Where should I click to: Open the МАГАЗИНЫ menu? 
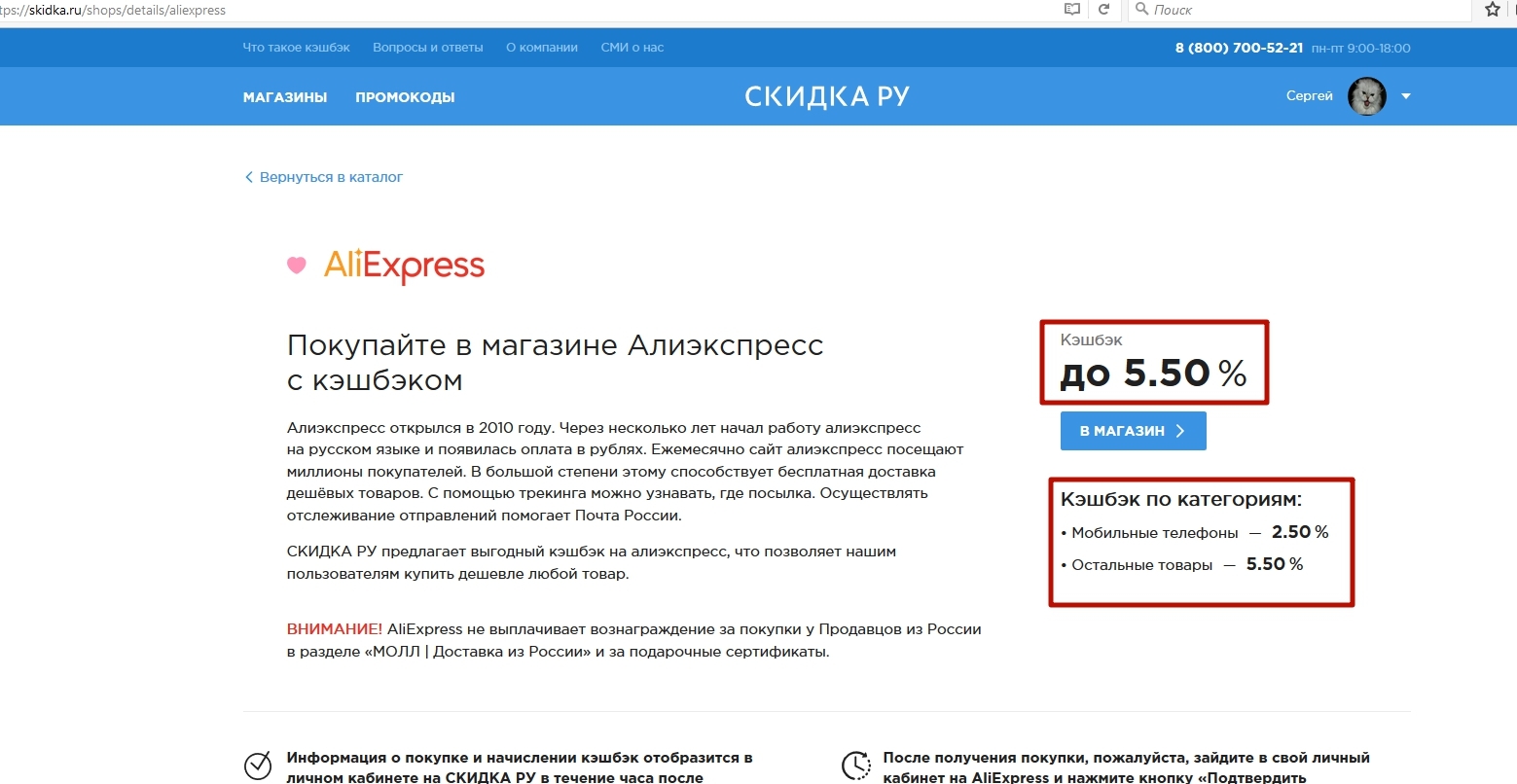285,97
